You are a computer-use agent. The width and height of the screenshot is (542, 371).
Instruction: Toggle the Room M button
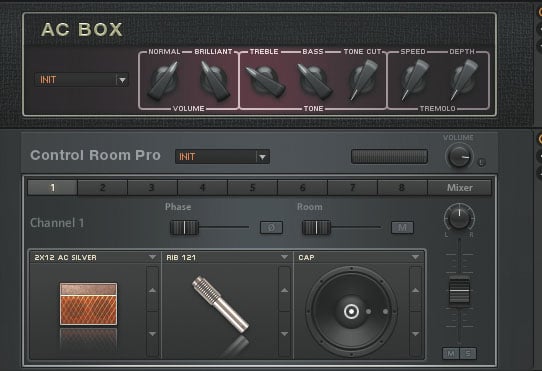click(402, 228)
